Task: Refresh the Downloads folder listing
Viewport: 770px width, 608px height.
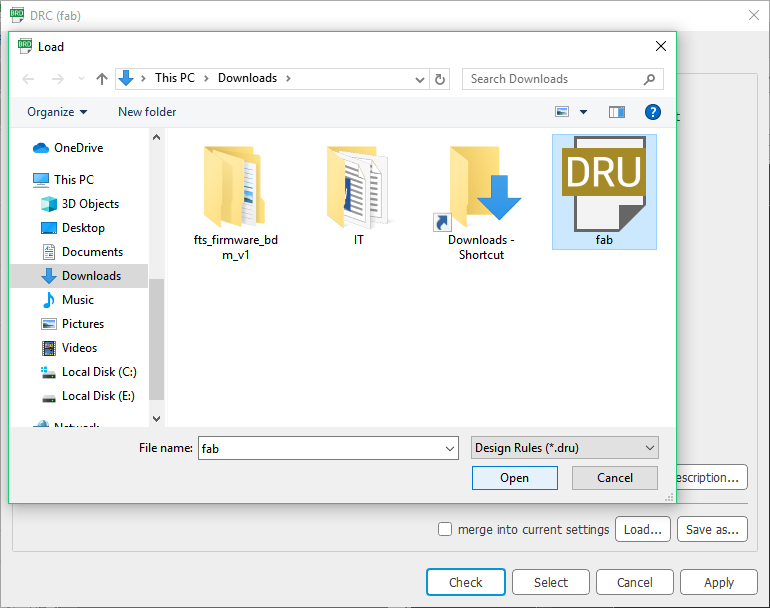Action: [x=440, y=79]
